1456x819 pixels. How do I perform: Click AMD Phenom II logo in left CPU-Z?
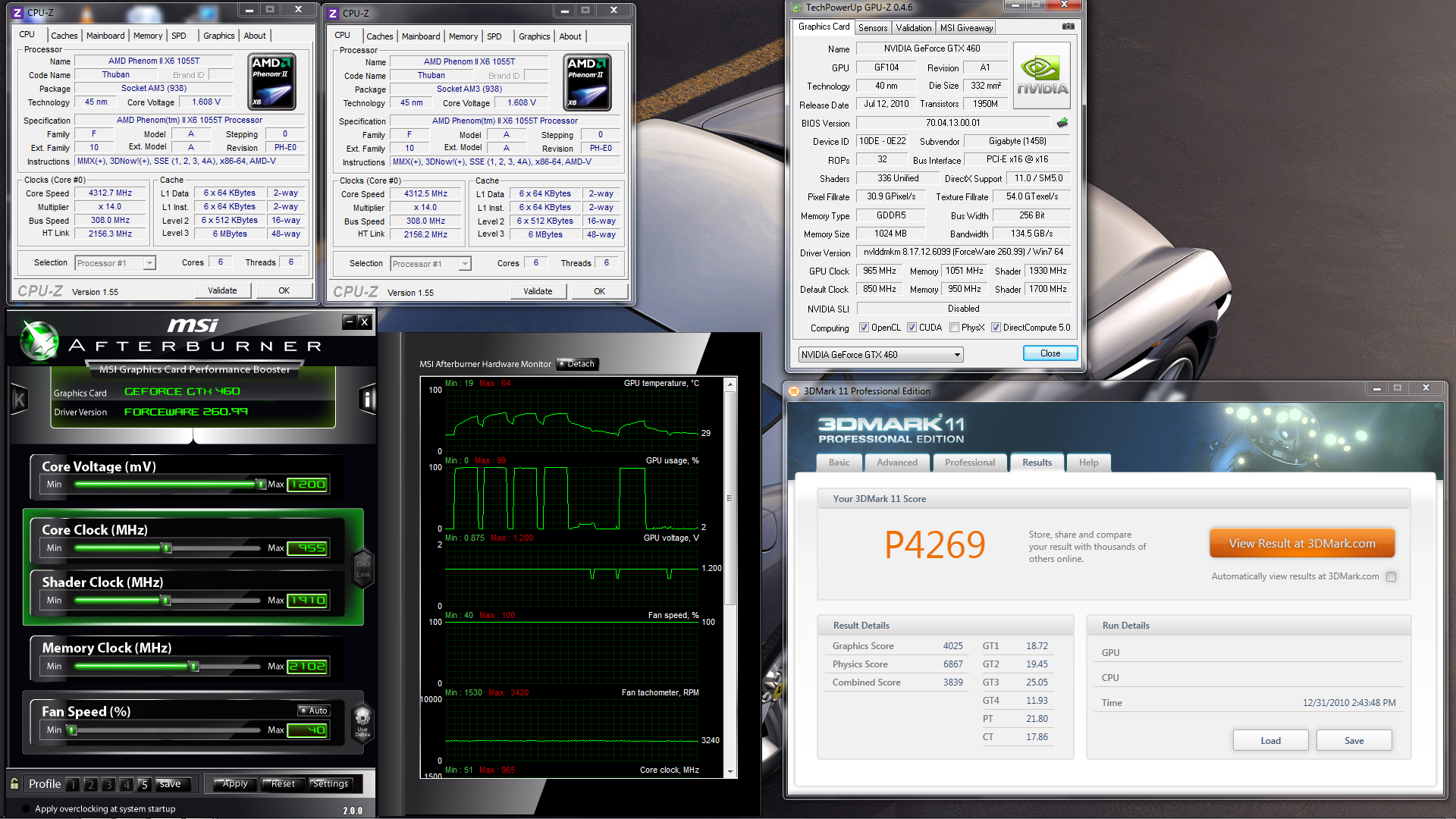(x=272, y=82)
